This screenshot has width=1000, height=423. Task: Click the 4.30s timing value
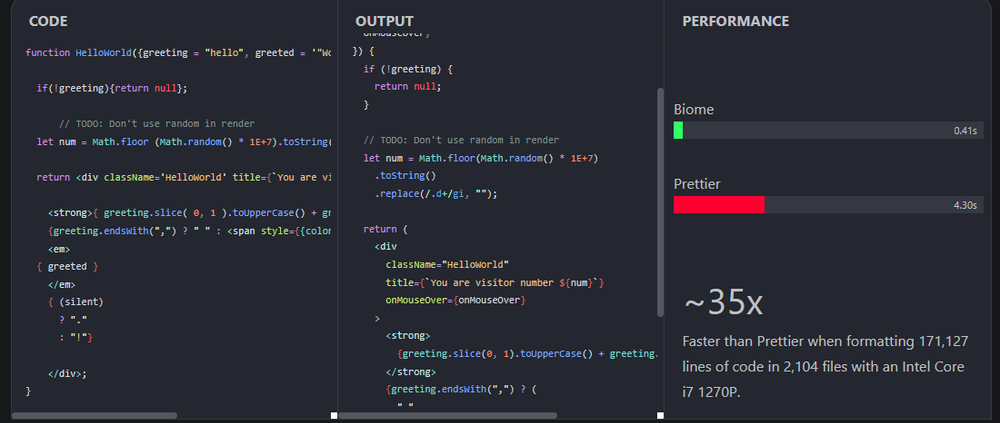(965, 205)
